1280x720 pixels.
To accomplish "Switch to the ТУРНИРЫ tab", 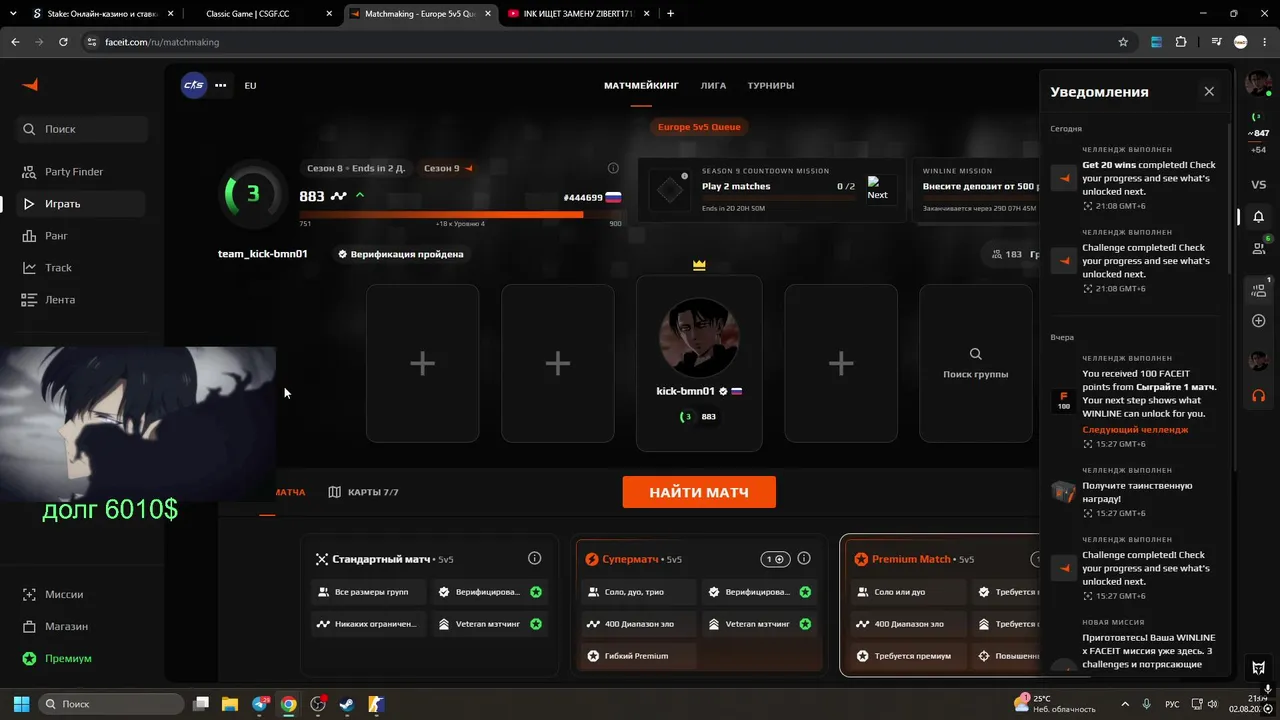I will (x=771, y=85).
